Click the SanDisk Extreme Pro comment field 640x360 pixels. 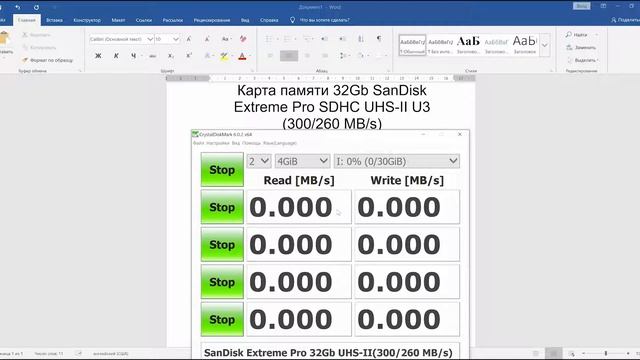[330, 352]
